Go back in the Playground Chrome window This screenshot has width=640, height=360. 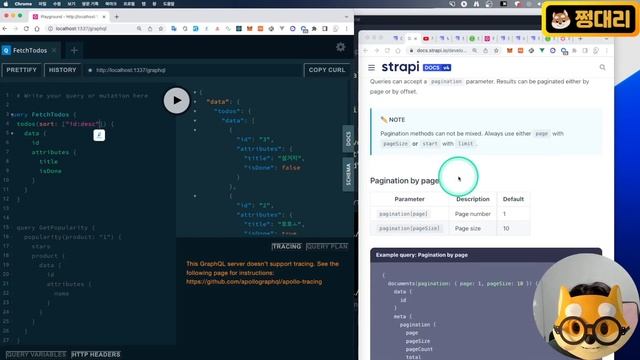pos(5,29)
